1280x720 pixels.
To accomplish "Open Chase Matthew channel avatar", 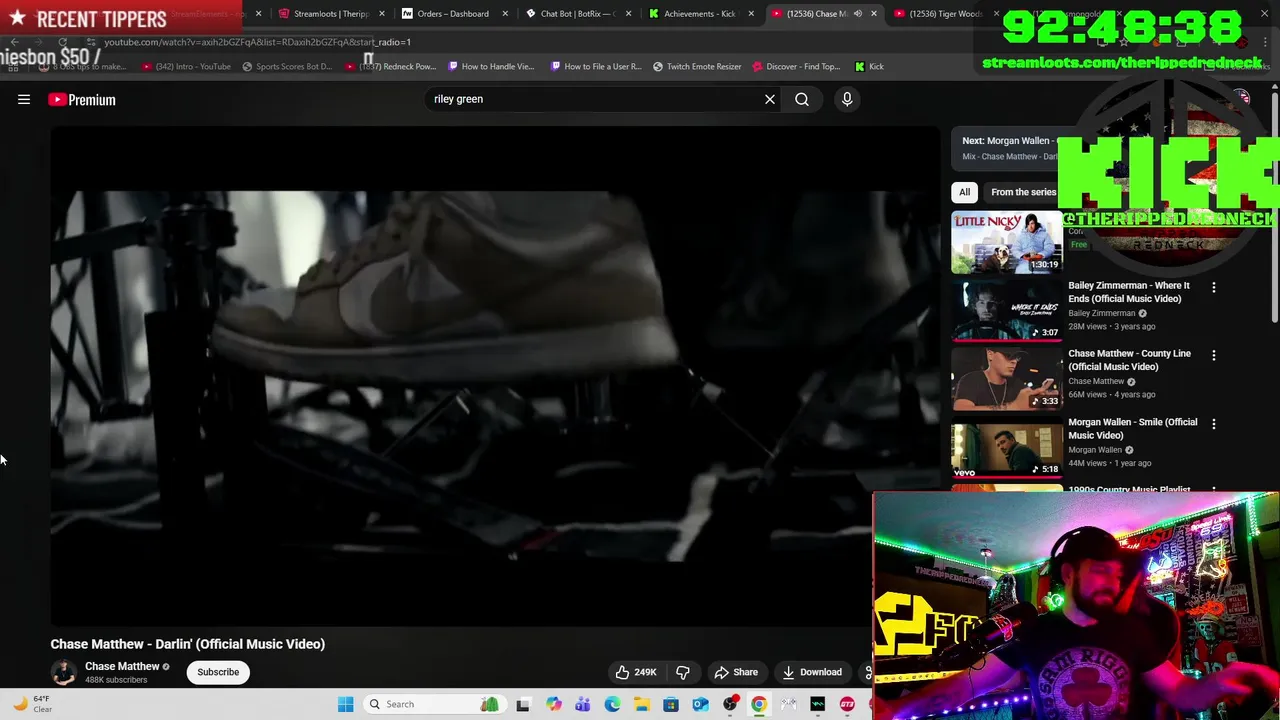I will coord(64,672).
